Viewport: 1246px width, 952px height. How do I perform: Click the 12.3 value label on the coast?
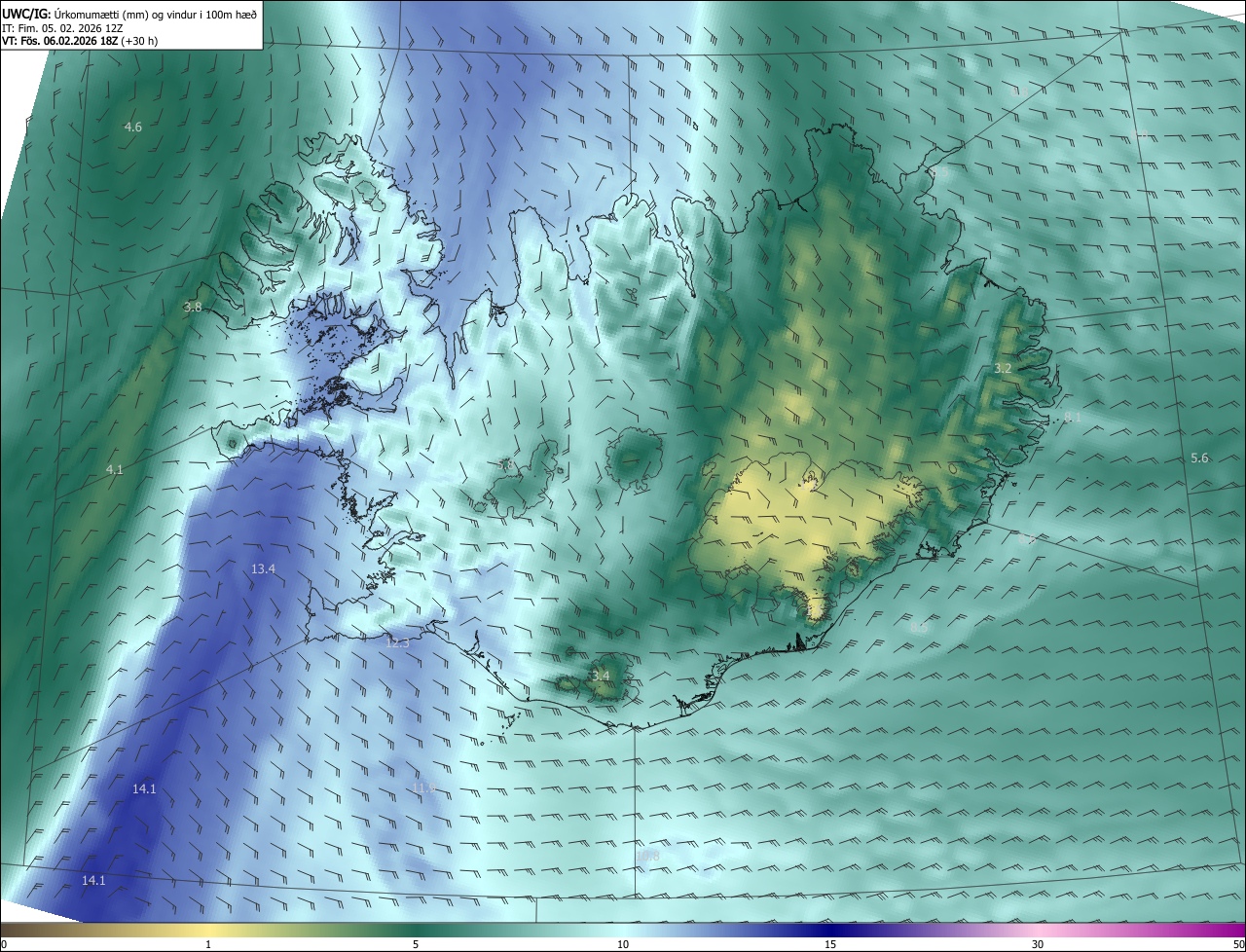click(397, 642)
